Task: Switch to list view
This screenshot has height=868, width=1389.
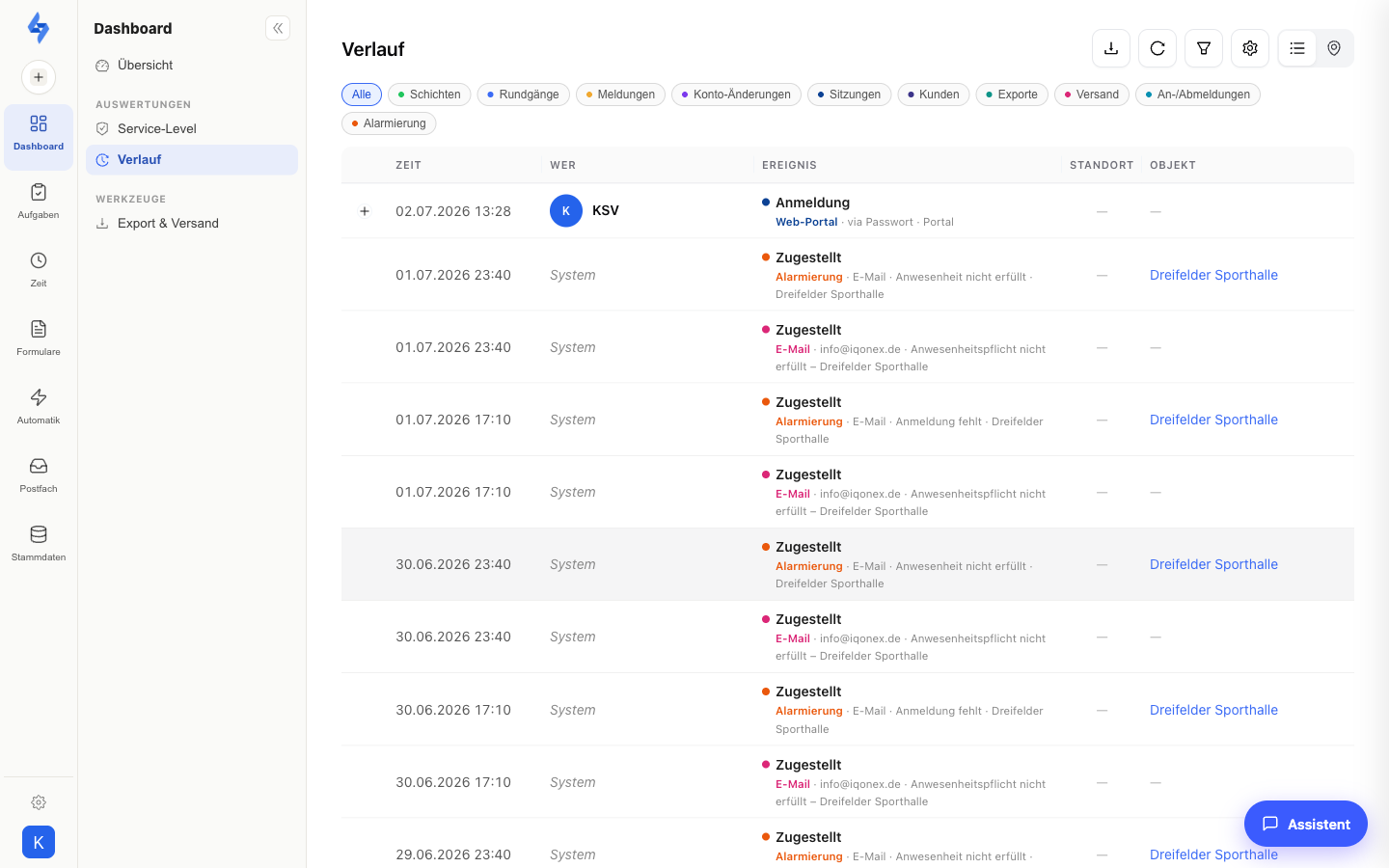Action: point(1297,48)
